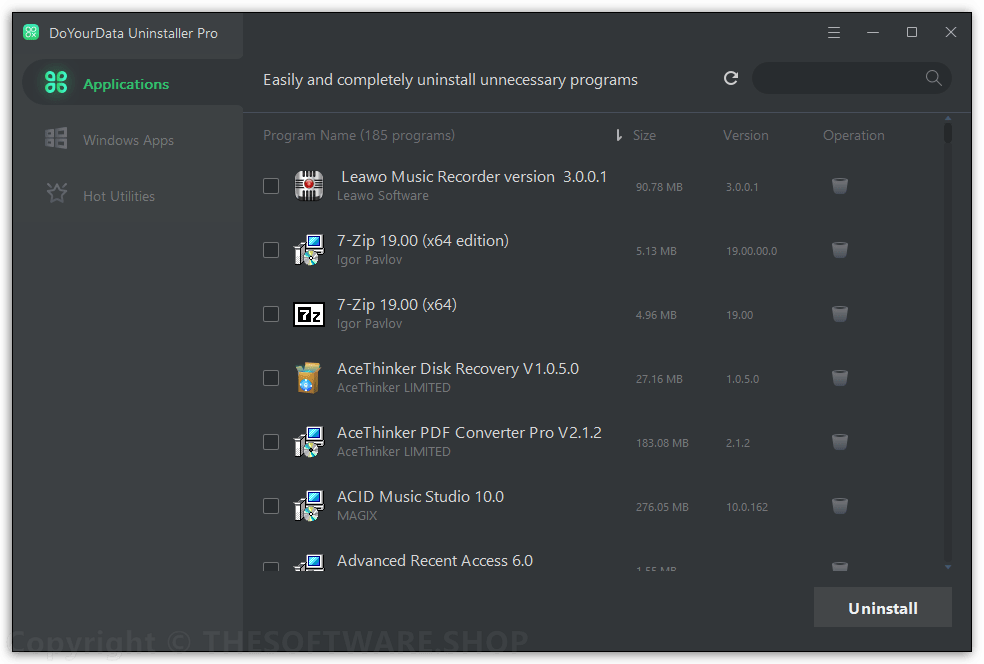Select the Leawo Music Recorder version 3.0.0.1 name
The height and width of the screenshot is (664, 984).
coord(474,176)
